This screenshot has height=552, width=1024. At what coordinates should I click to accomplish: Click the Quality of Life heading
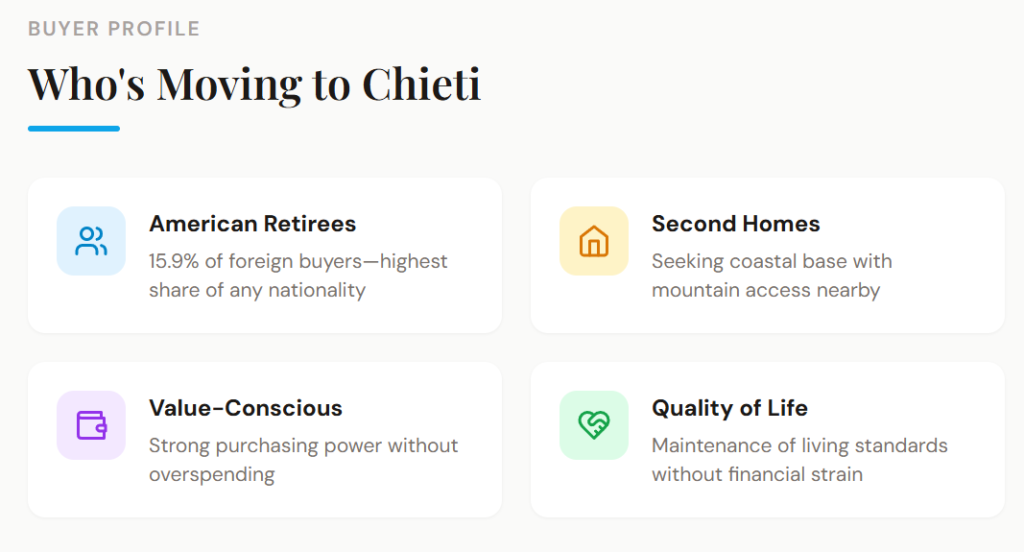(x=729, y=408)
